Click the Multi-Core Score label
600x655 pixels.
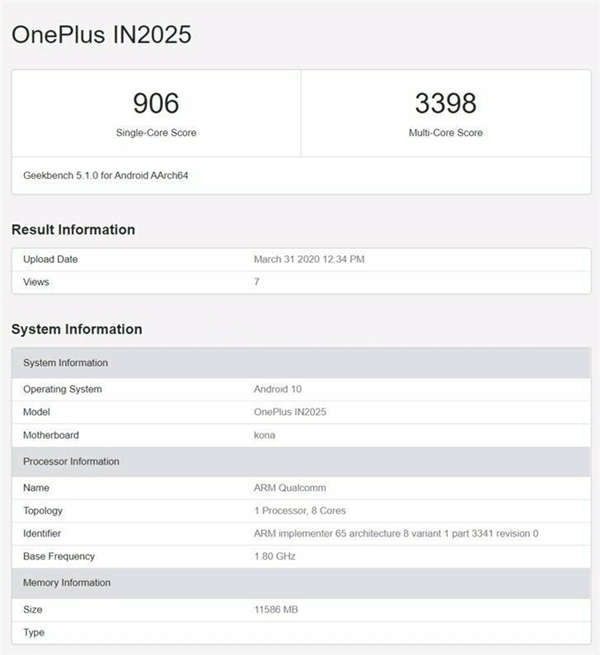point(445,132)
